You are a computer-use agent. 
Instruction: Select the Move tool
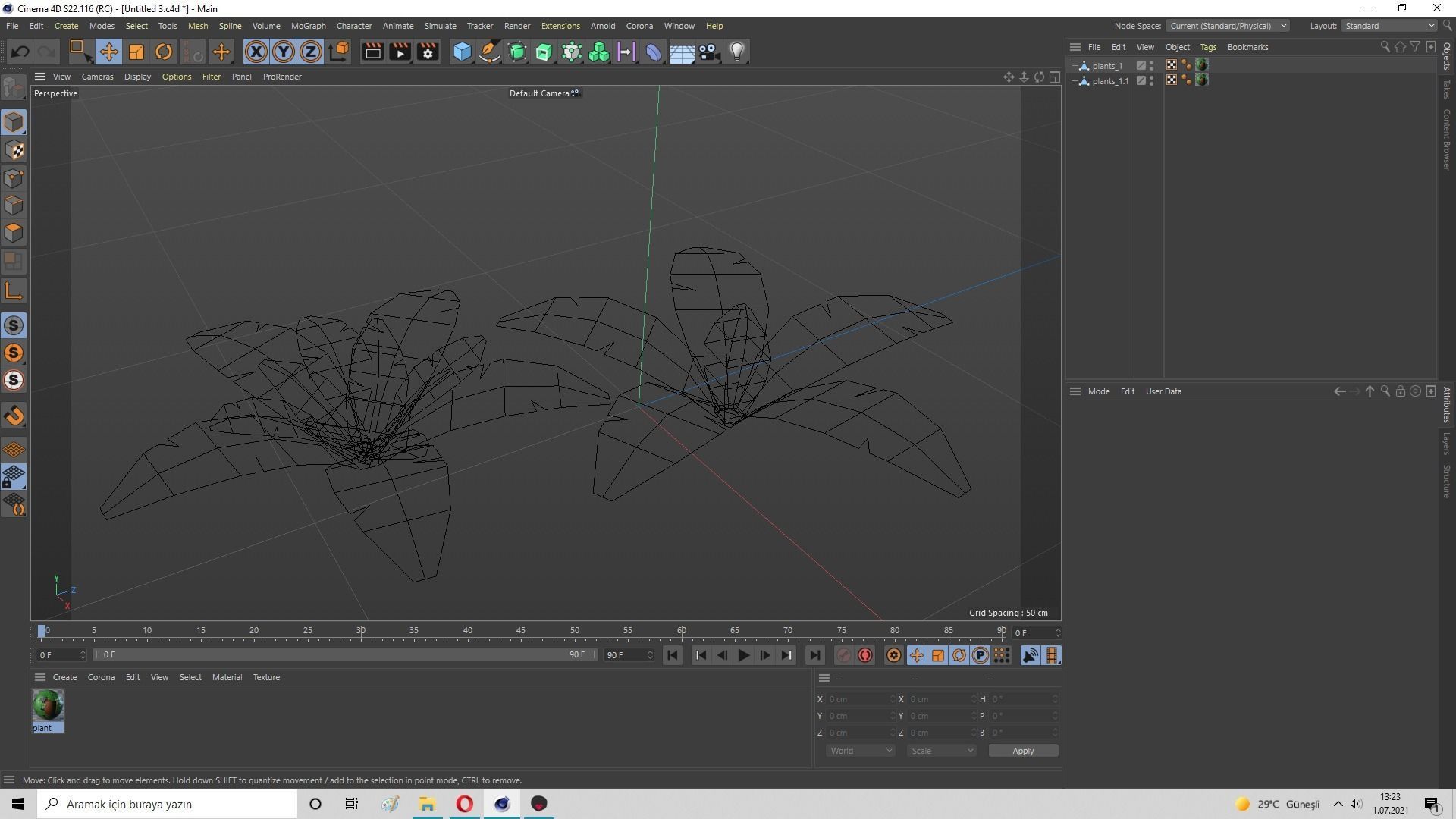point(108,52)
